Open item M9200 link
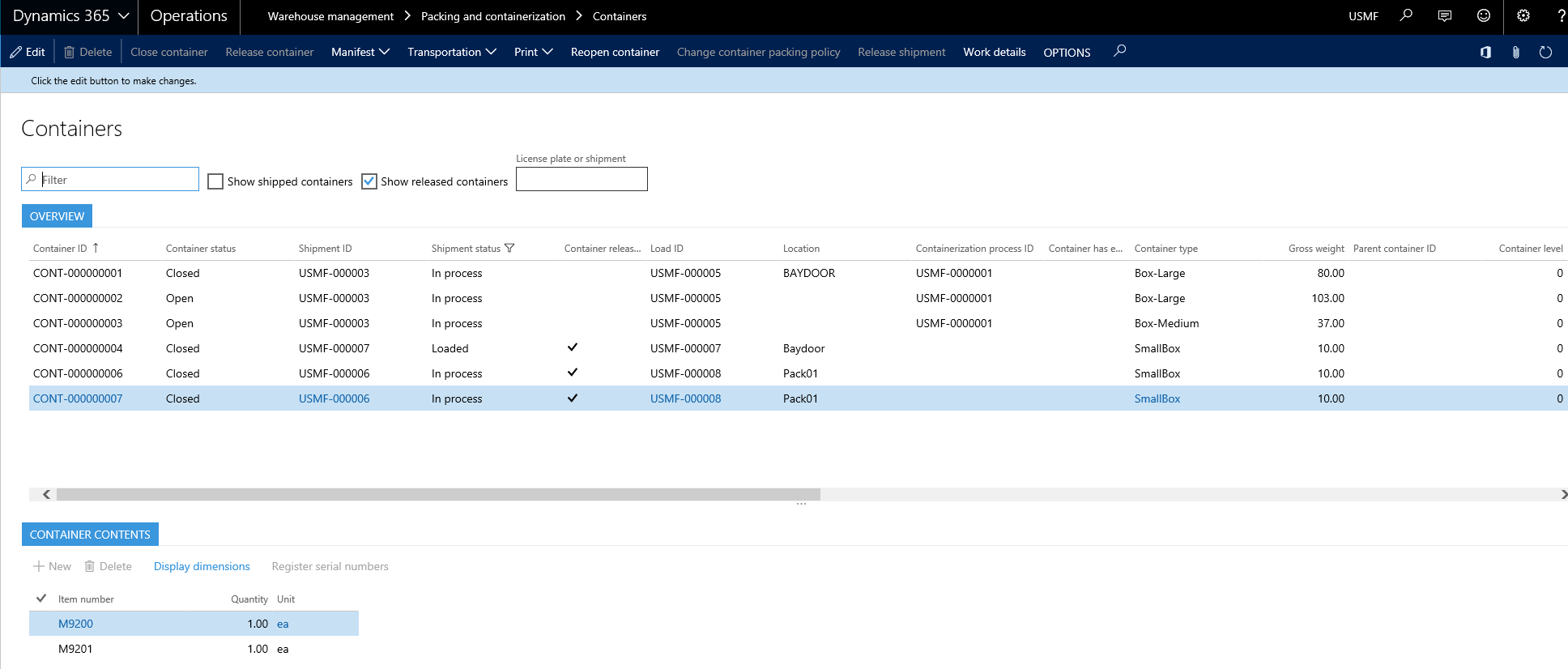This screenshot has height=669, width=1568. coord(75,624)
